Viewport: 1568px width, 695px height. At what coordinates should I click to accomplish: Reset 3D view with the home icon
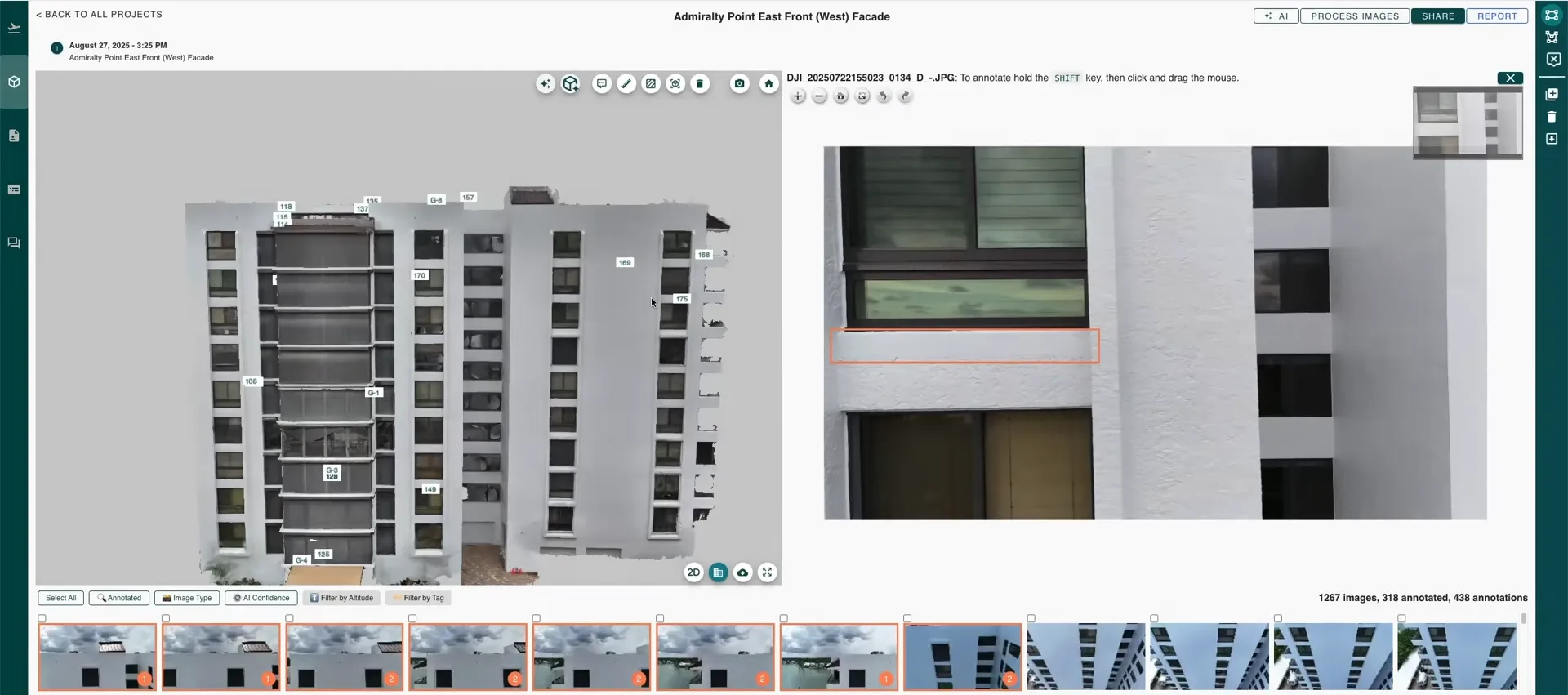click(768, 84)
